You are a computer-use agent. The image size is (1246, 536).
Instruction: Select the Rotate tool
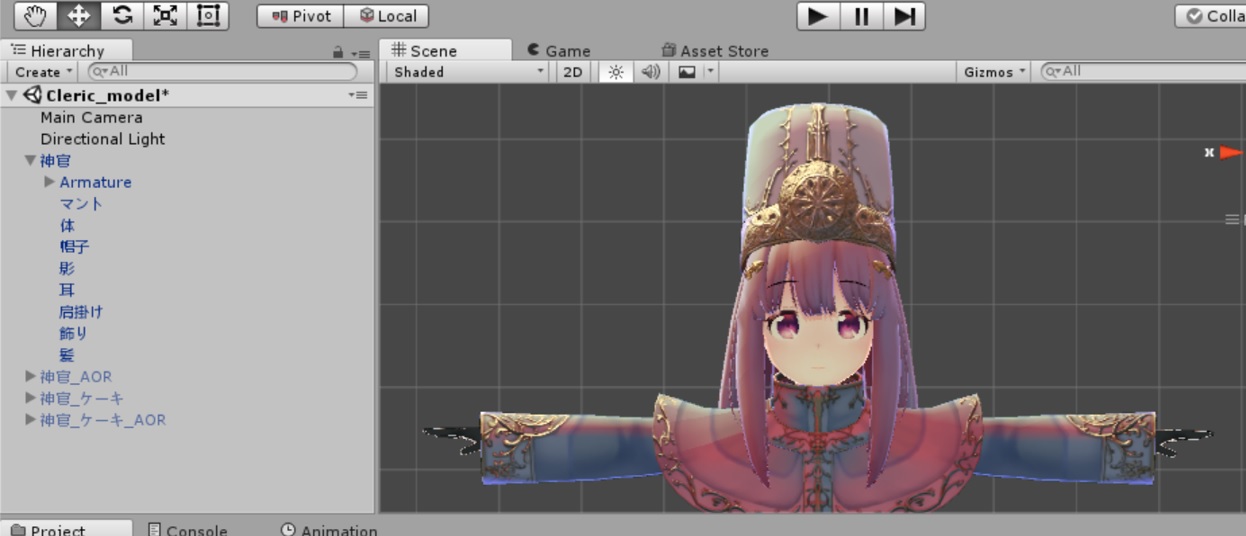click(x=122, y=16)
